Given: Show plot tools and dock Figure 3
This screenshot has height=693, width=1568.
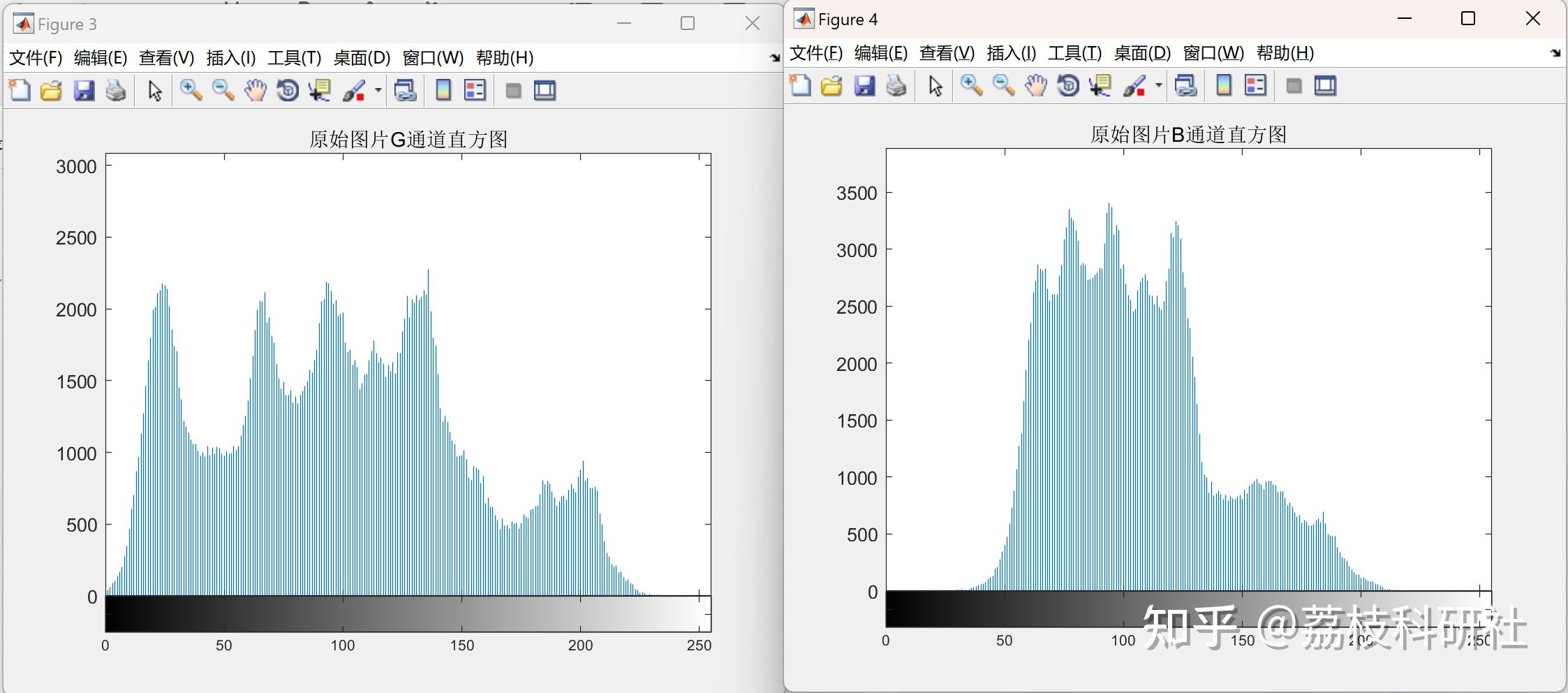Looking at the screenshot, I should [545, 91].
